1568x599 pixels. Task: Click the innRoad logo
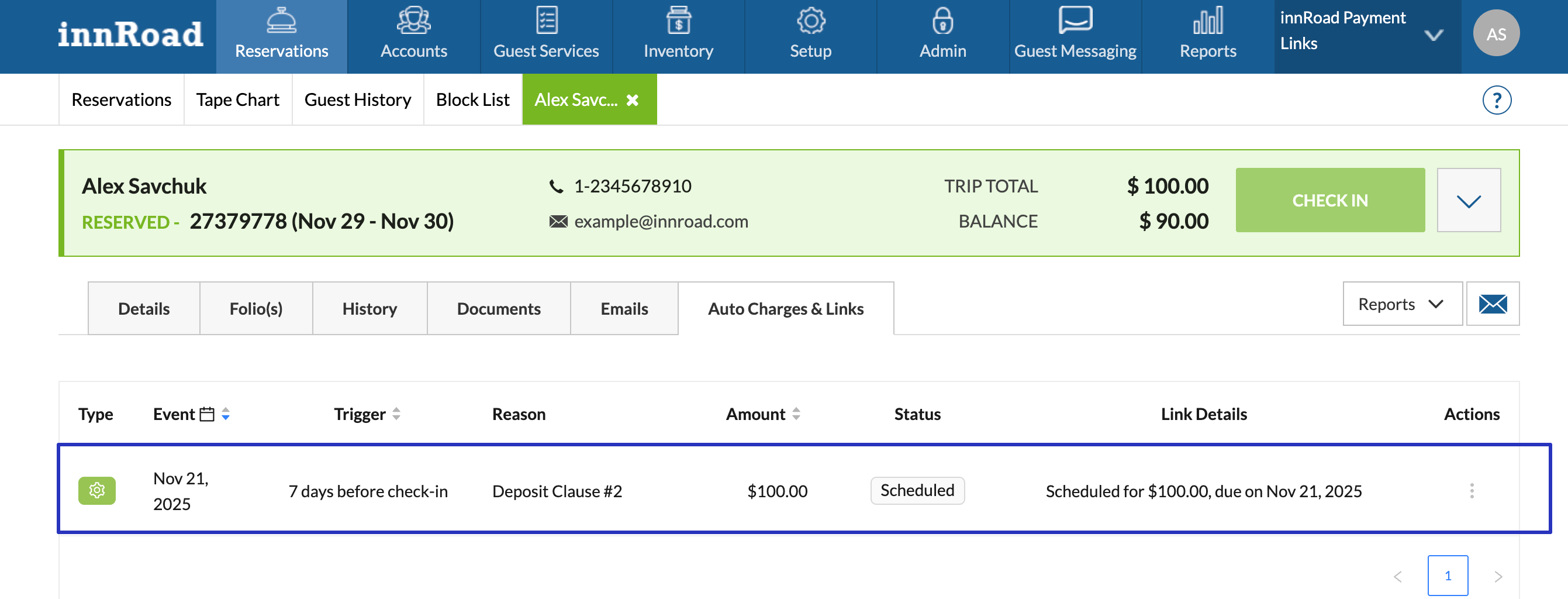[130, 34]
